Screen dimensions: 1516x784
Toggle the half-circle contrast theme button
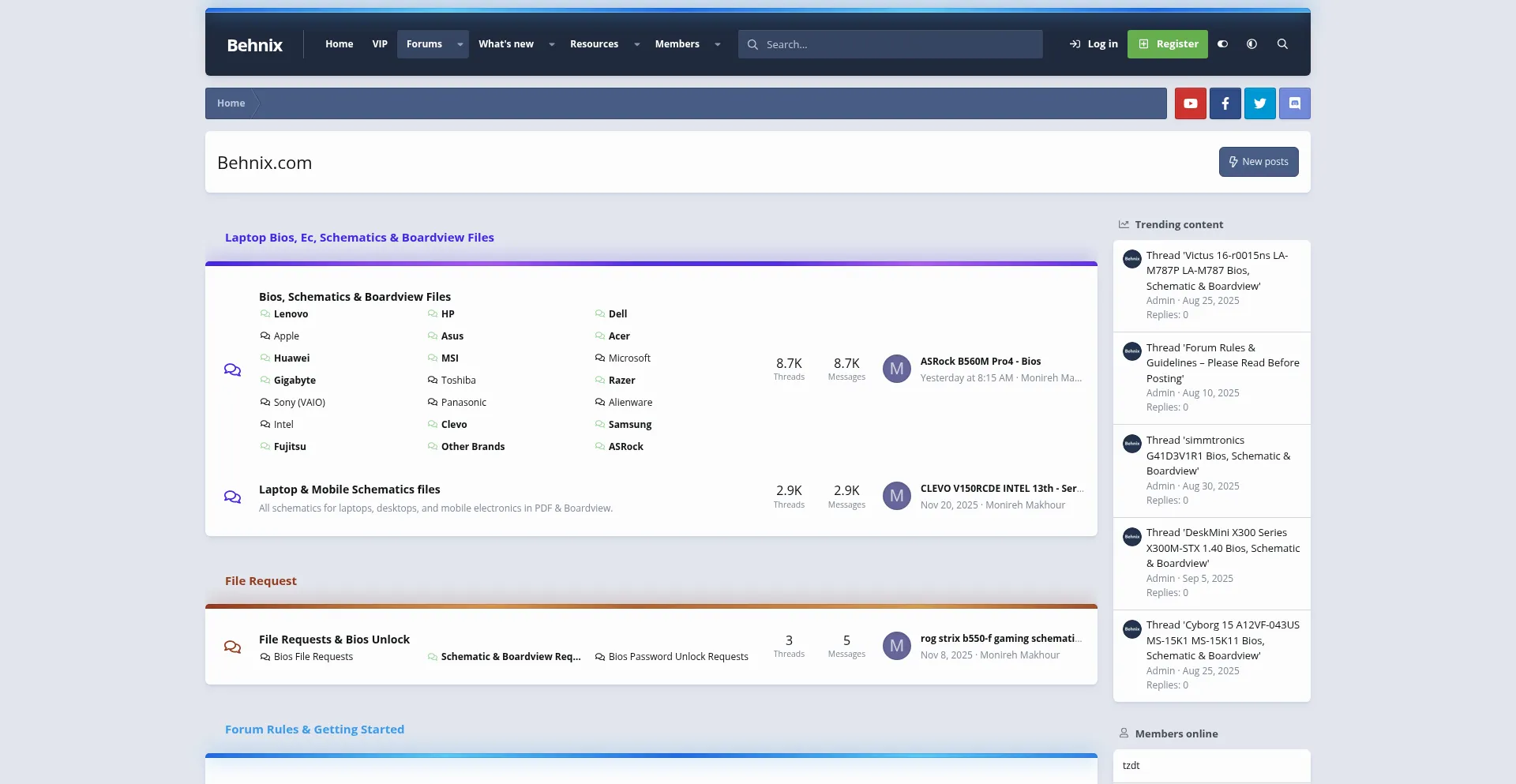click(1251, 44)
